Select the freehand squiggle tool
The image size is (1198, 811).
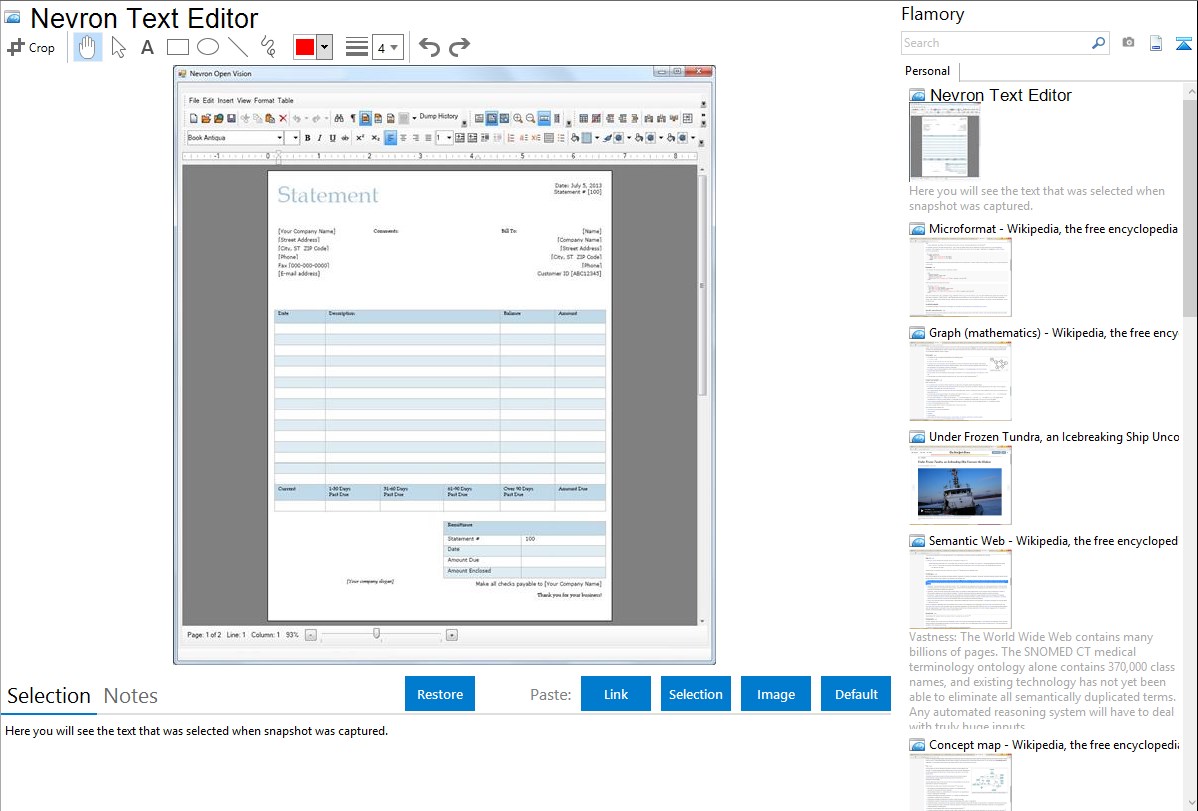(268, 47)
